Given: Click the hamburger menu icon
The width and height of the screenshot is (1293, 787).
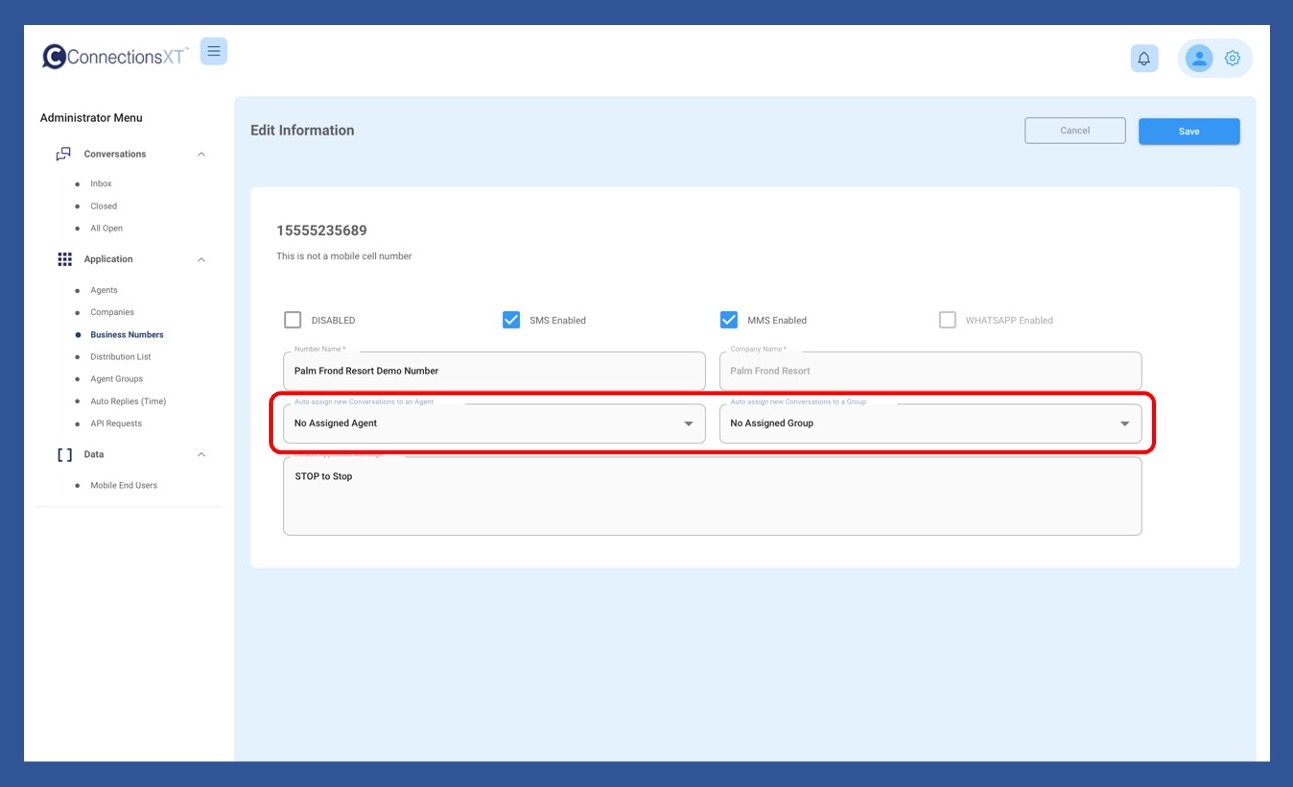Looking at the screenshot, I should 213,51.
